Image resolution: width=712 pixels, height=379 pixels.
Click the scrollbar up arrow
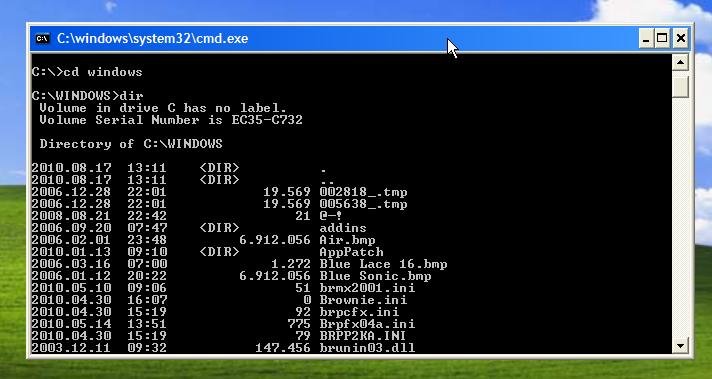680,62
